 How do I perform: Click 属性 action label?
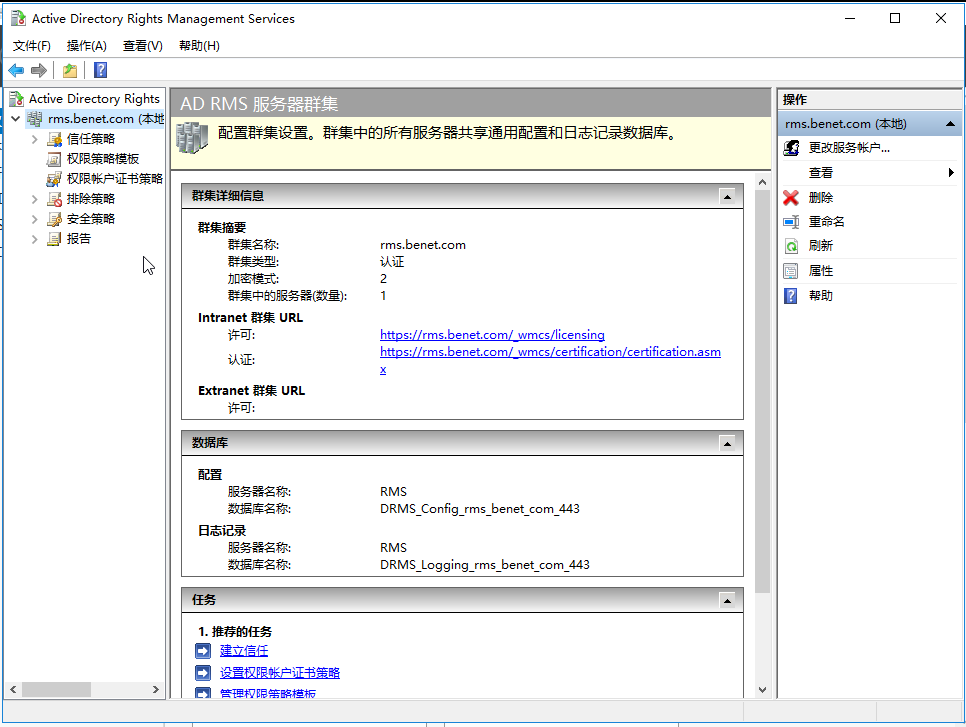[x=821, y=271]
